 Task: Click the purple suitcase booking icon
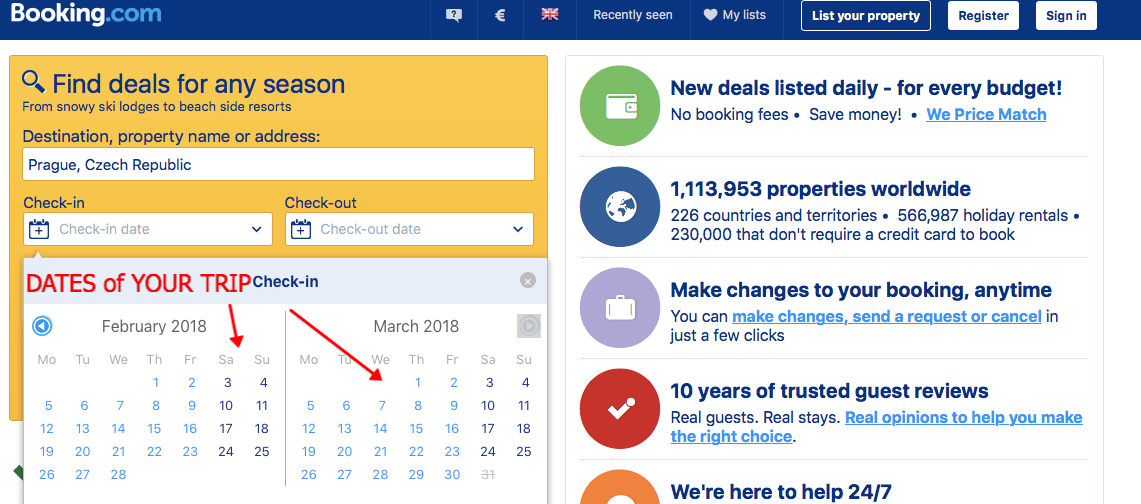[621, 308]
